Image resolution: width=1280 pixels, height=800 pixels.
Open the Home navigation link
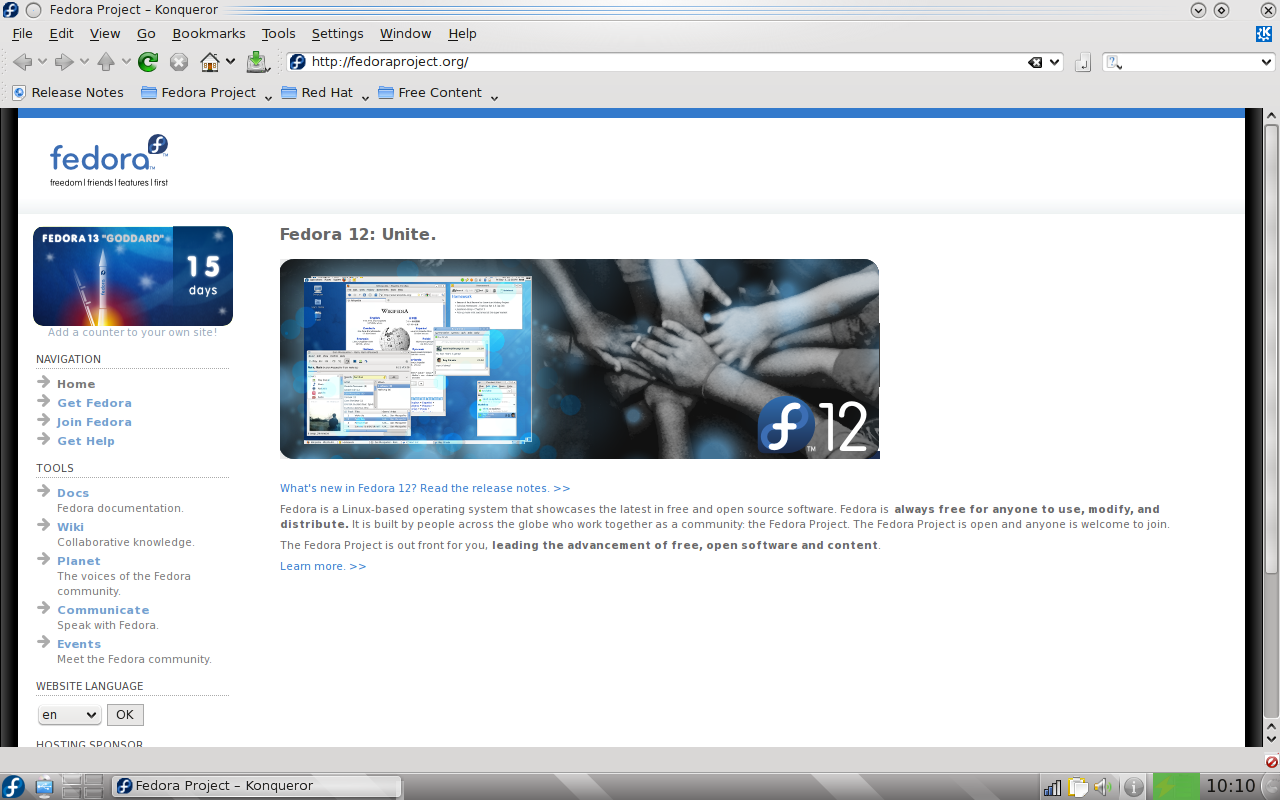tap(76, 384)
